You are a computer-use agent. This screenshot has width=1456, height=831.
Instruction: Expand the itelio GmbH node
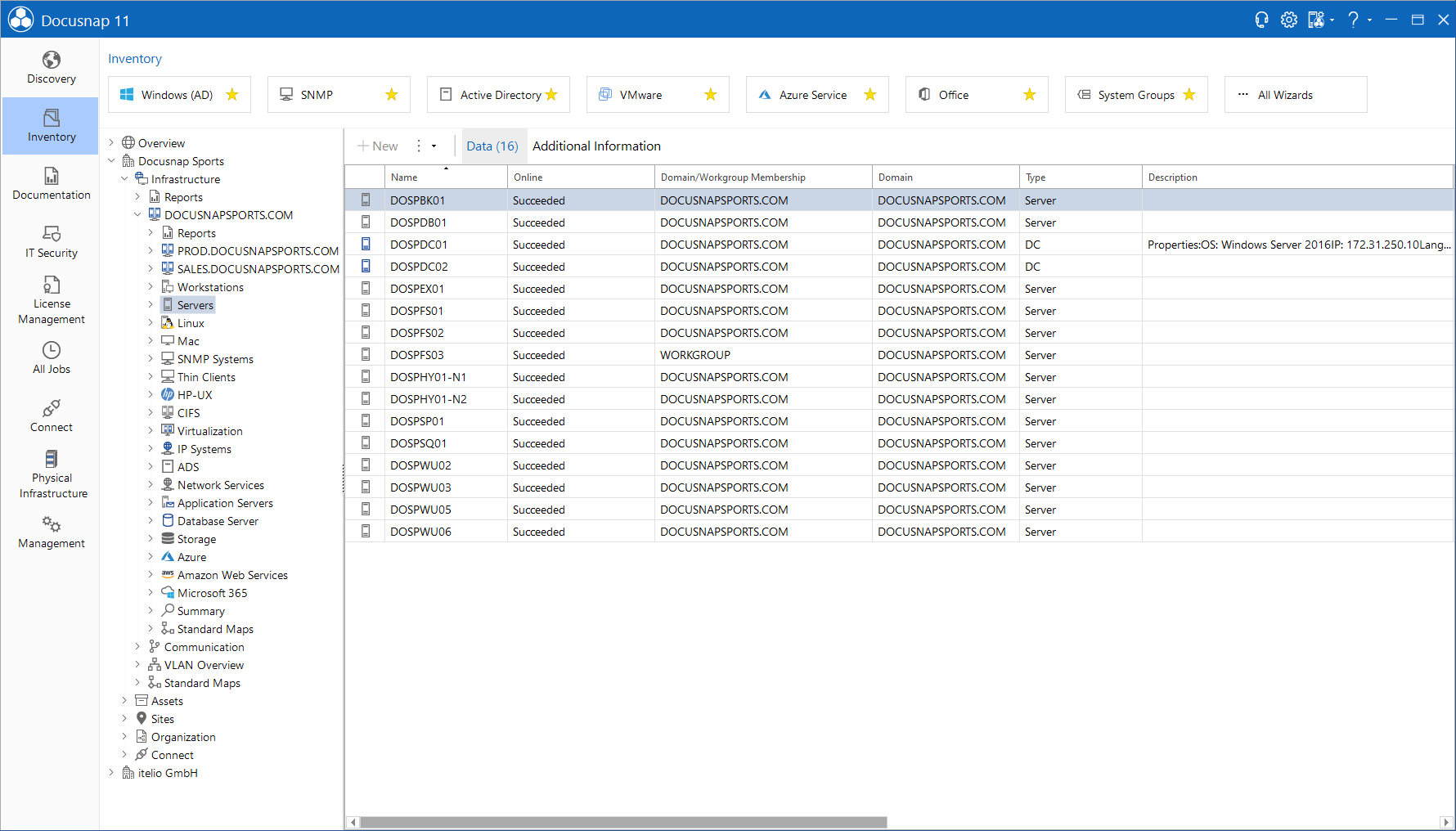111,773
